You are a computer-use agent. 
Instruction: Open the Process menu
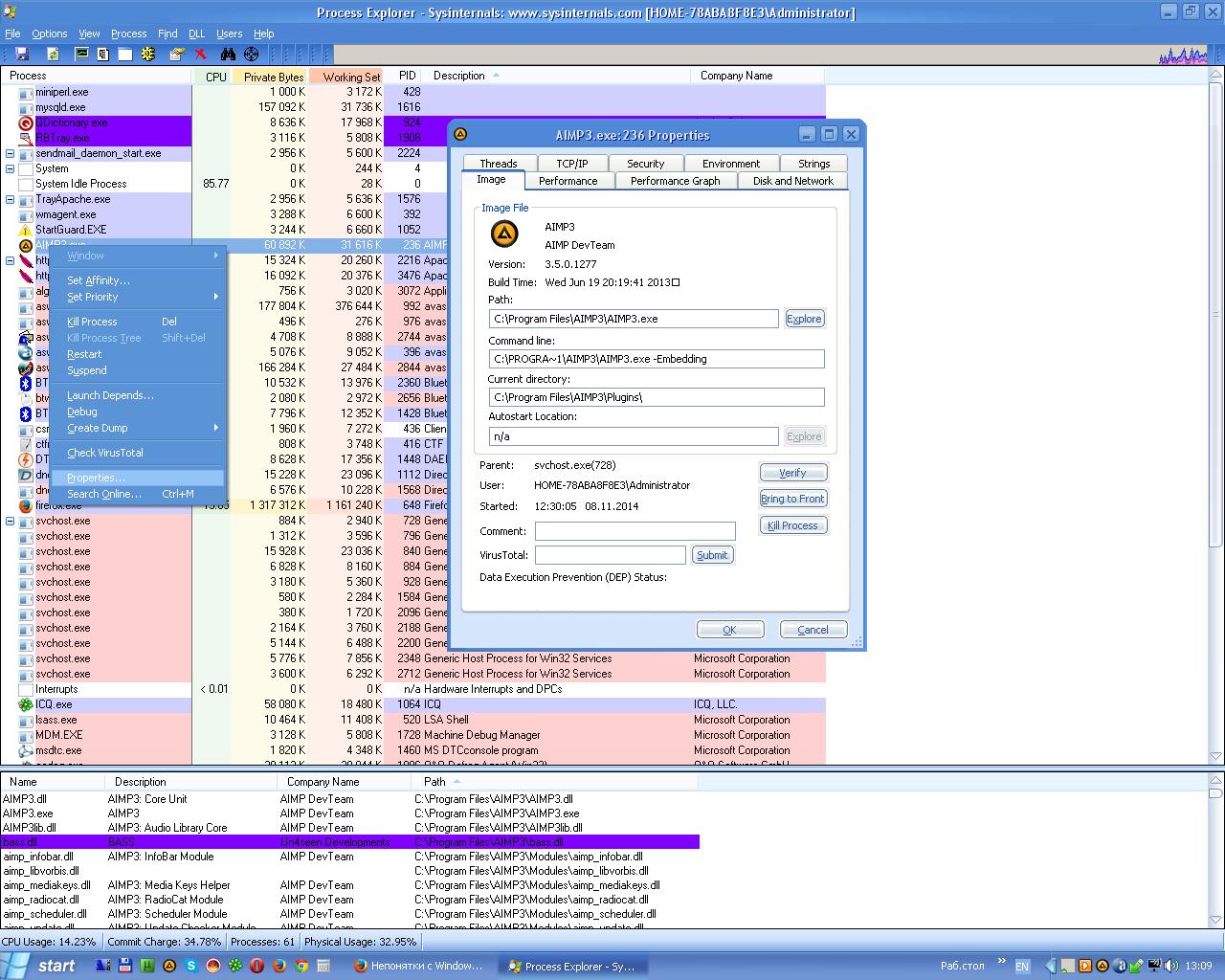(x=129, y=33)
